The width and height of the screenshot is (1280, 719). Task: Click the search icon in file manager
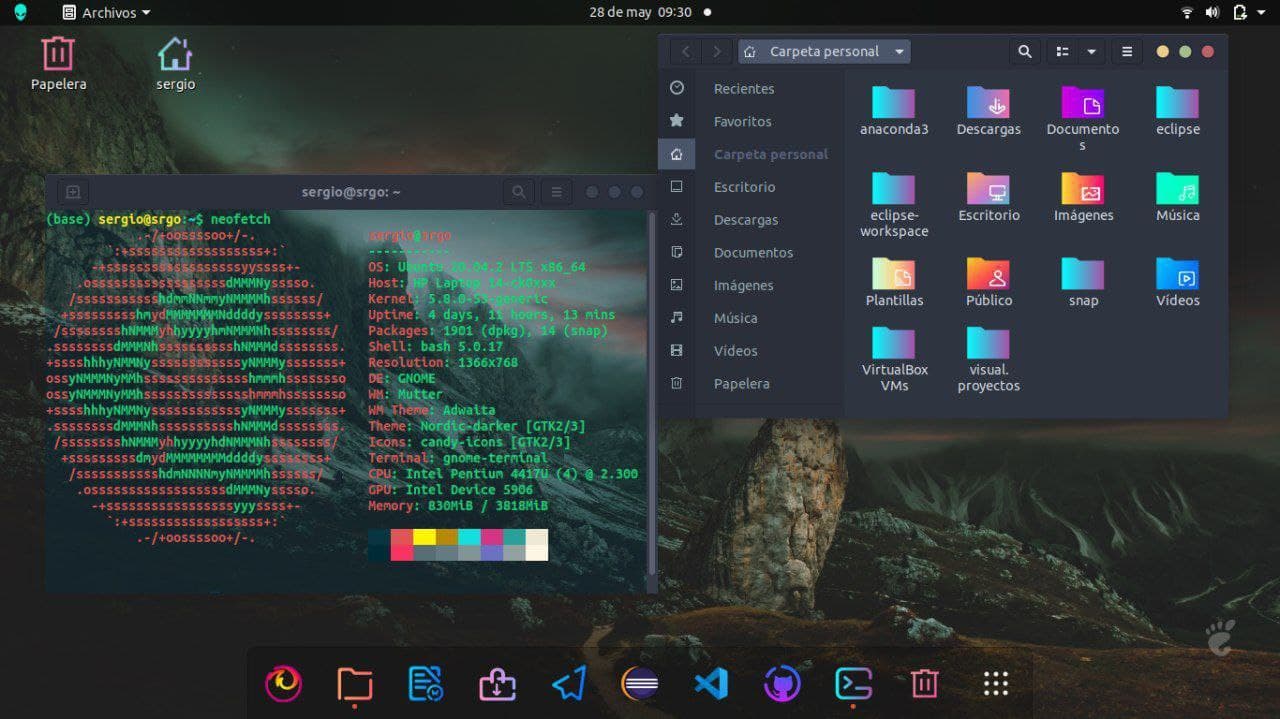coord(1024,51)
